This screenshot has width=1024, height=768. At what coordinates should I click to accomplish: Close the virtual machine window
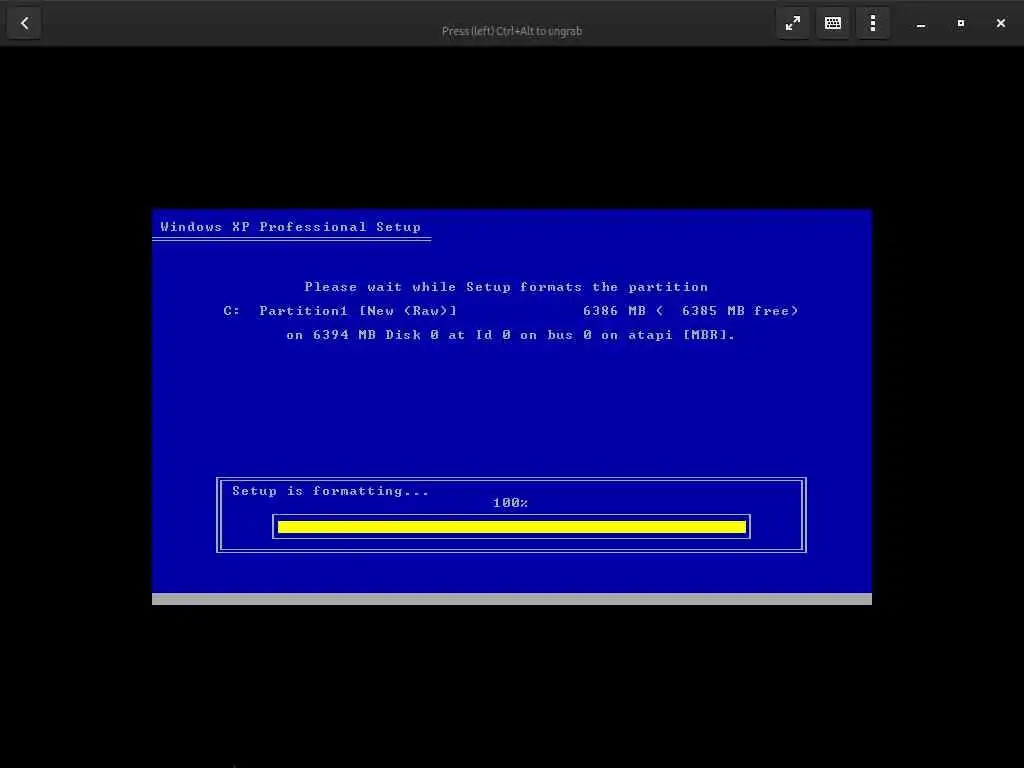click(x=1000, y=24)
